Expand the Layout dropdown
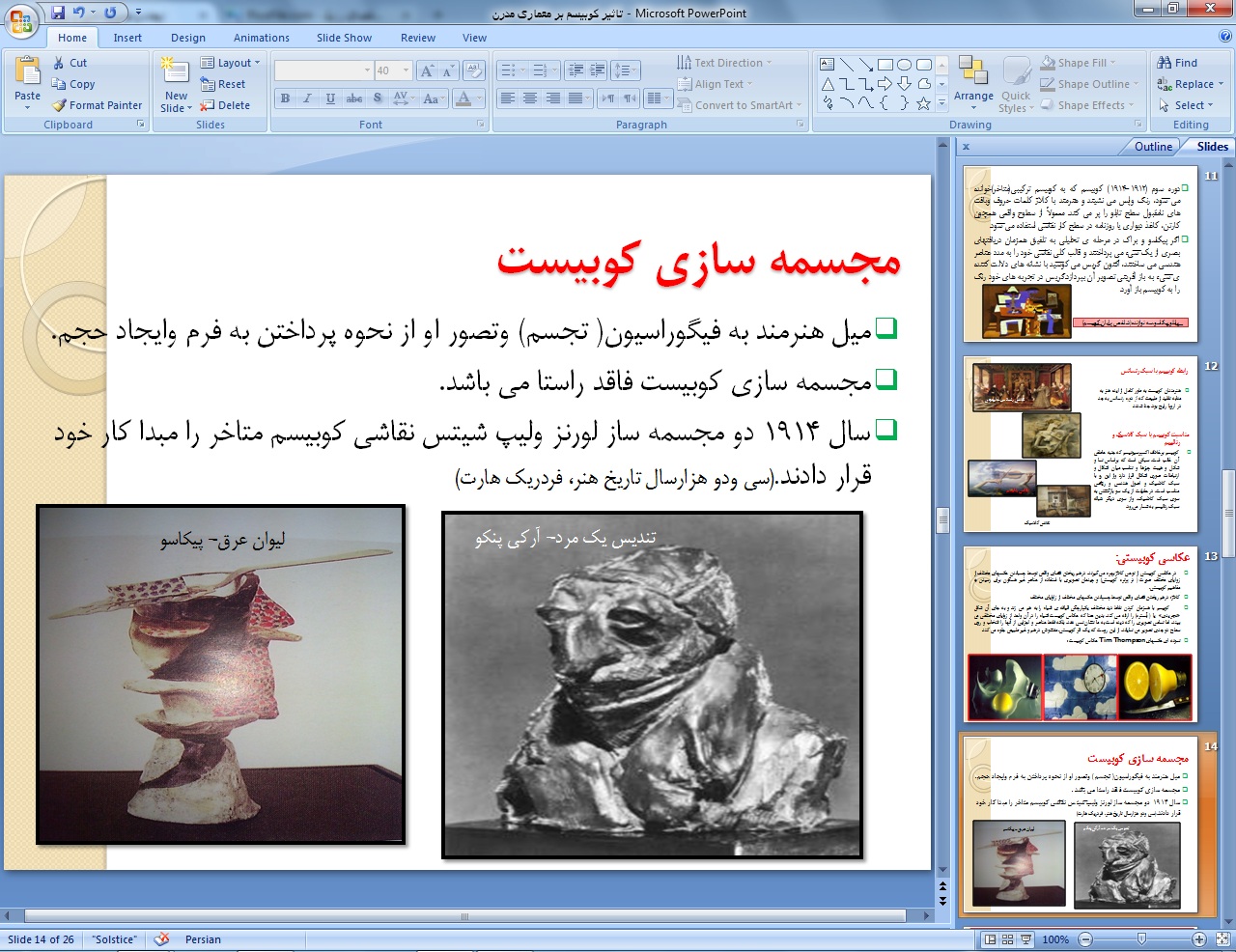 (231, 63)
